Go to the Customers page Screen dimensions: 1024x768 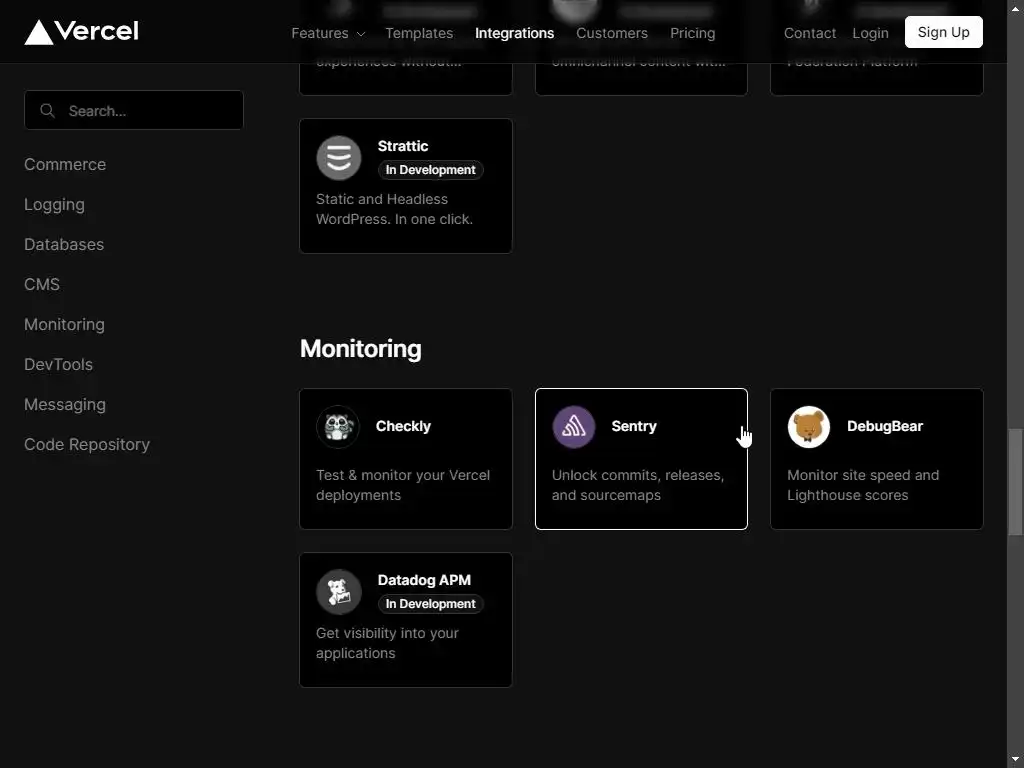click(611, 33)
